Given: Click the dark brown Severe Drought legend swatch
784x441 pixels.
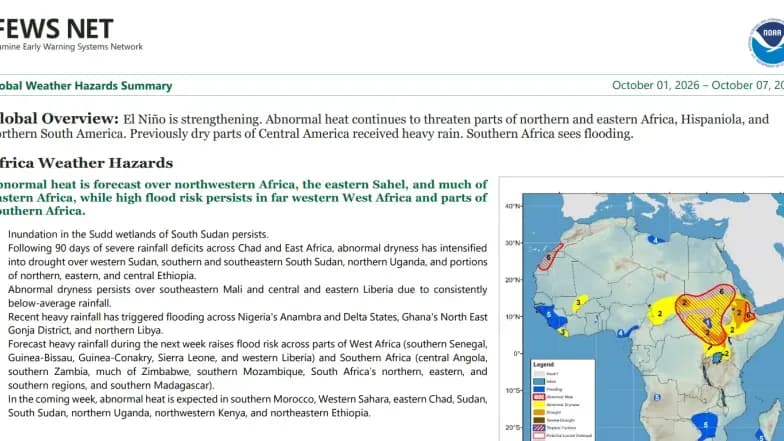Looking at the screenshot, I should 539,420.
